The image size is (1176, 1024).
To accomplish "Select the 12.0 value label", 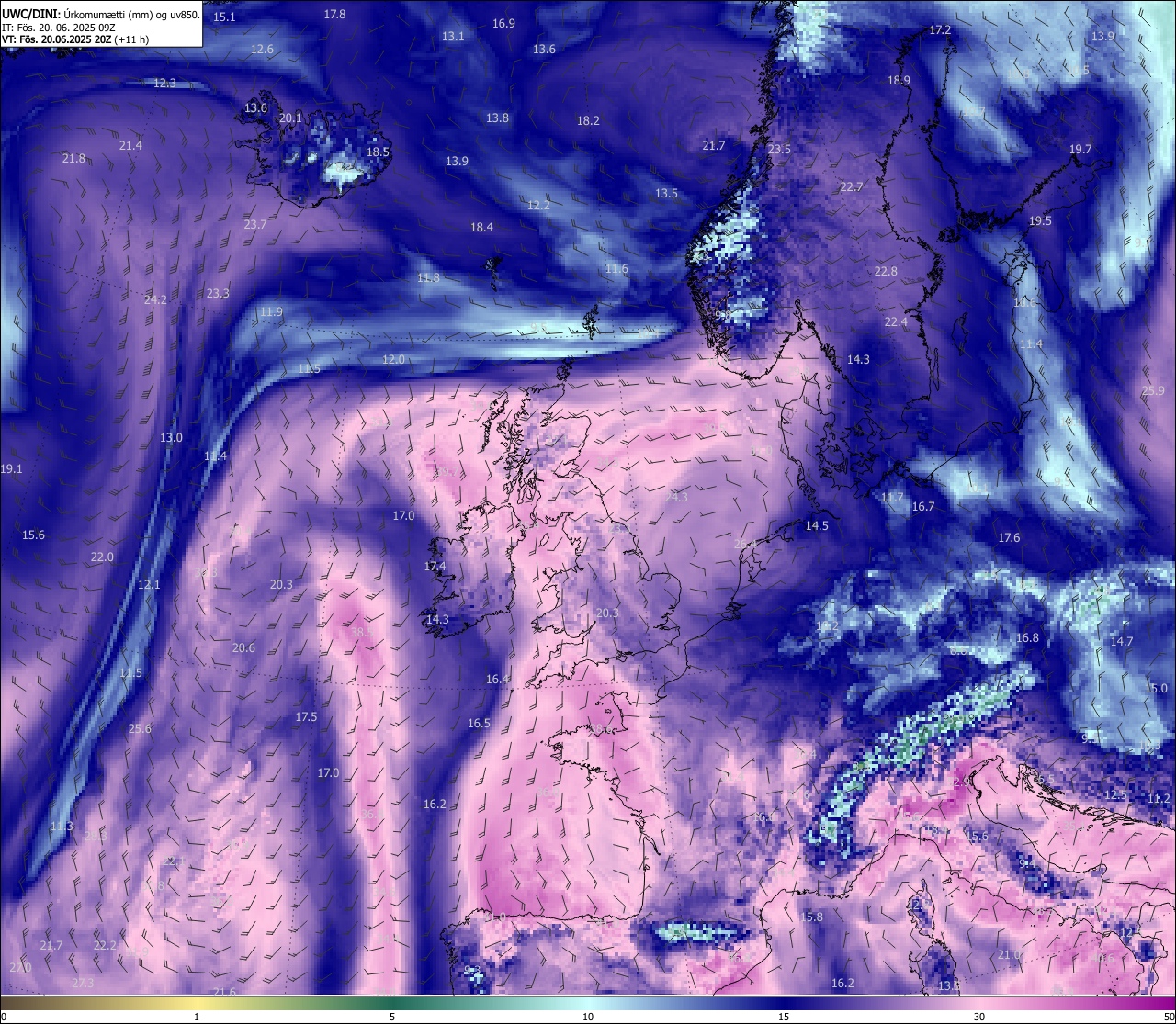I will pyautogui.click(x=393, y=359).
